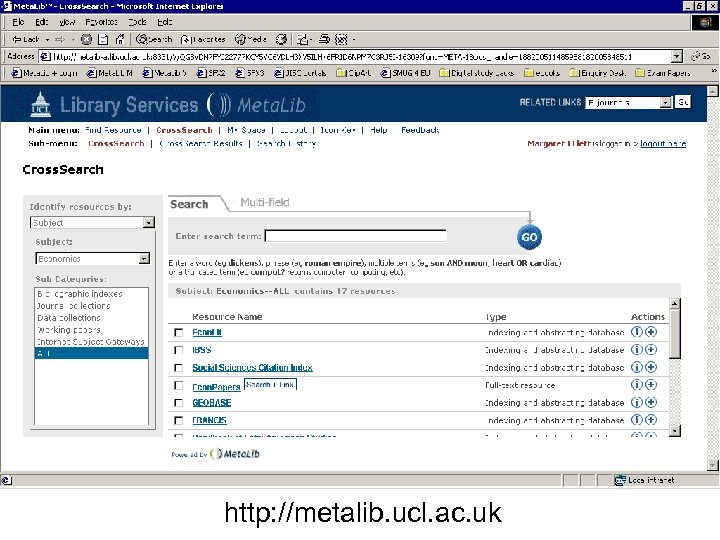Image resolution: width=720 pixels, height=540 pixels.
Task: Open the Back button history arrow
Action: click(x=47, y=40)
